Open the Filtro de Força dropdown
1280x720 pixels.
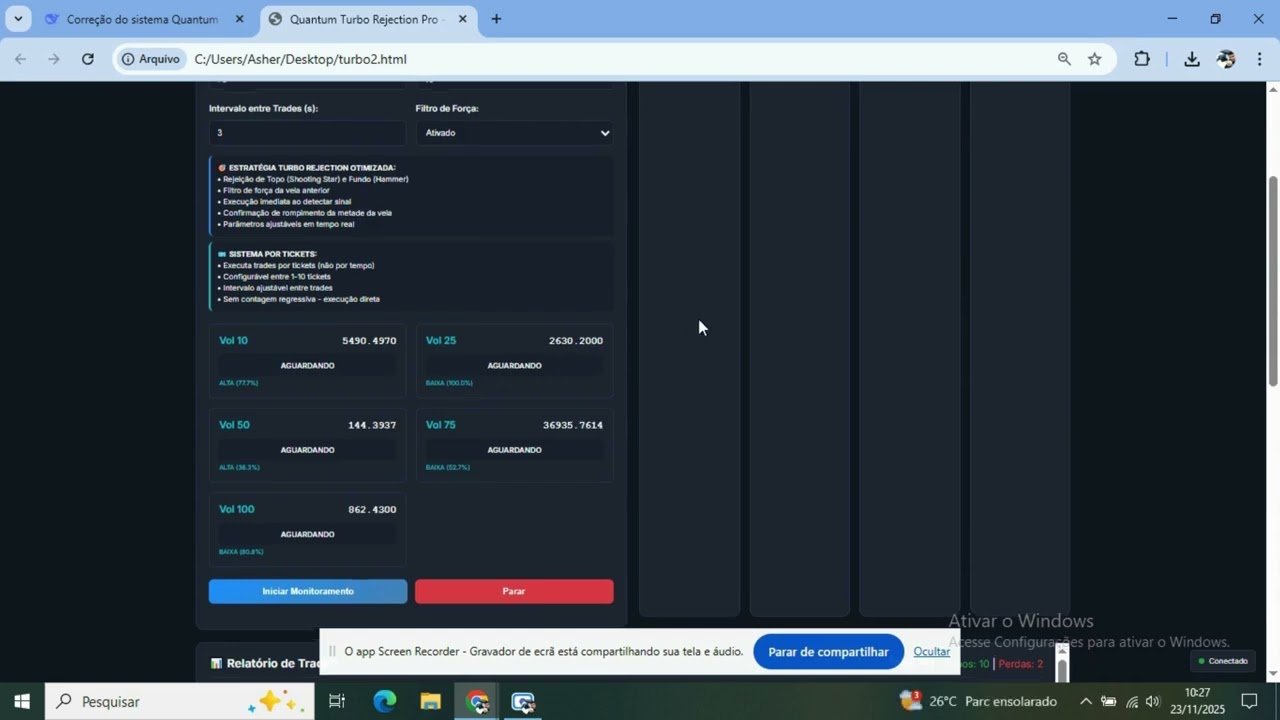click(514, 132)
